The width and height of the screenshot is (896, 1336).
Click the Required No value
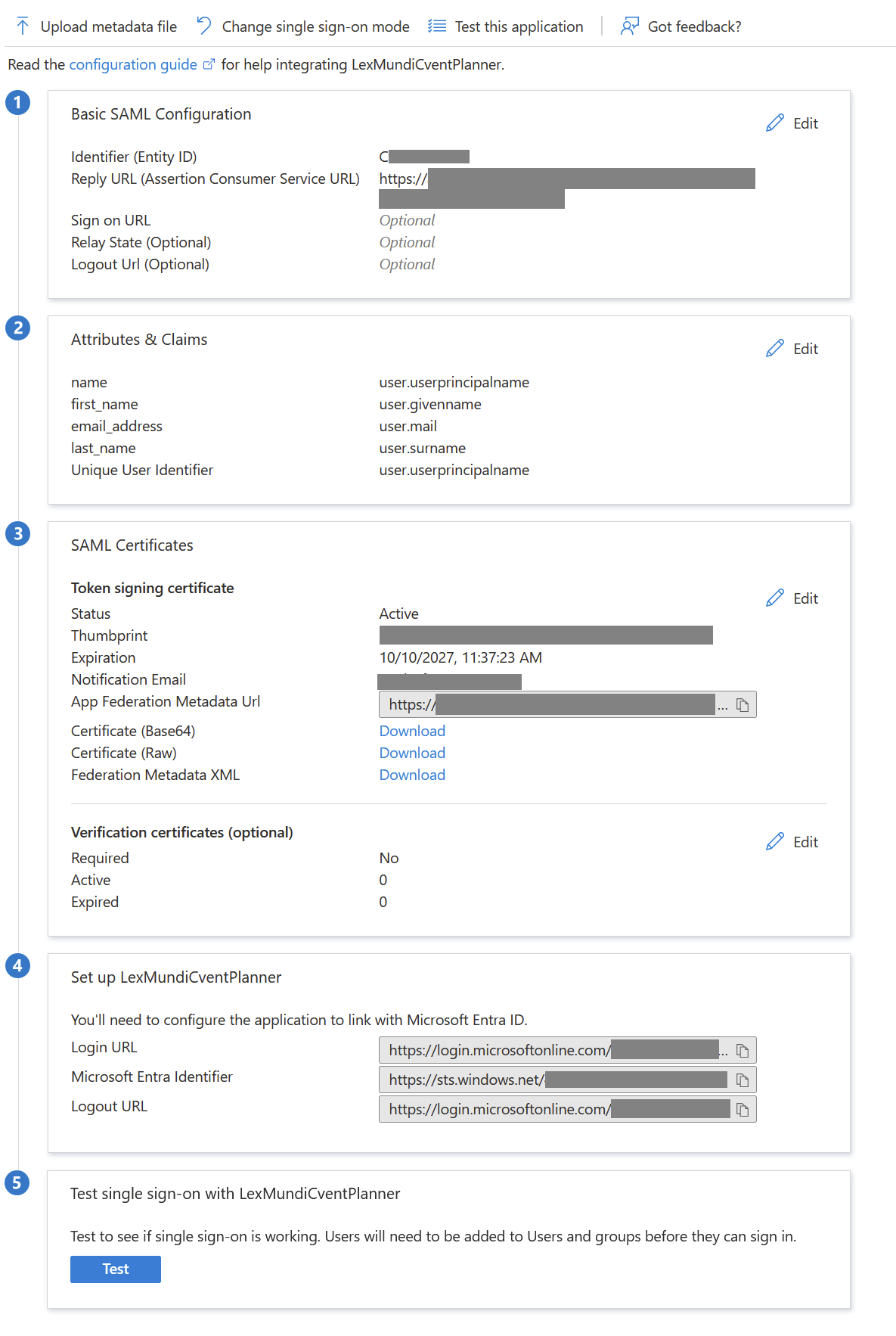389,858
